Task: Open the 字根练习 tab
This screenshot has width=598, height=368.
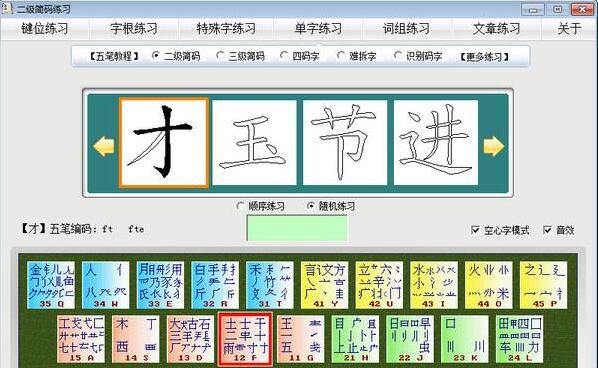Action: (x=134, y=29)
